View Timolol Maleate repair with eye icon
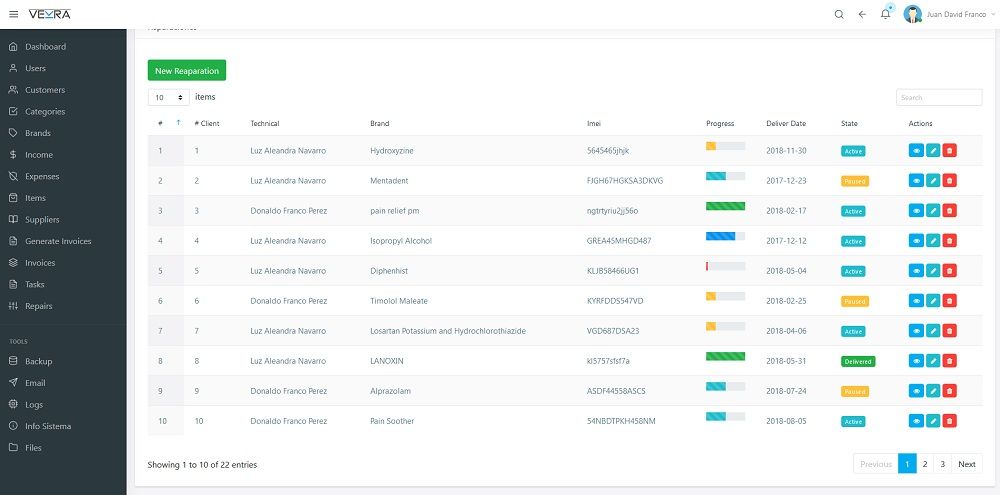 [916, 300]
